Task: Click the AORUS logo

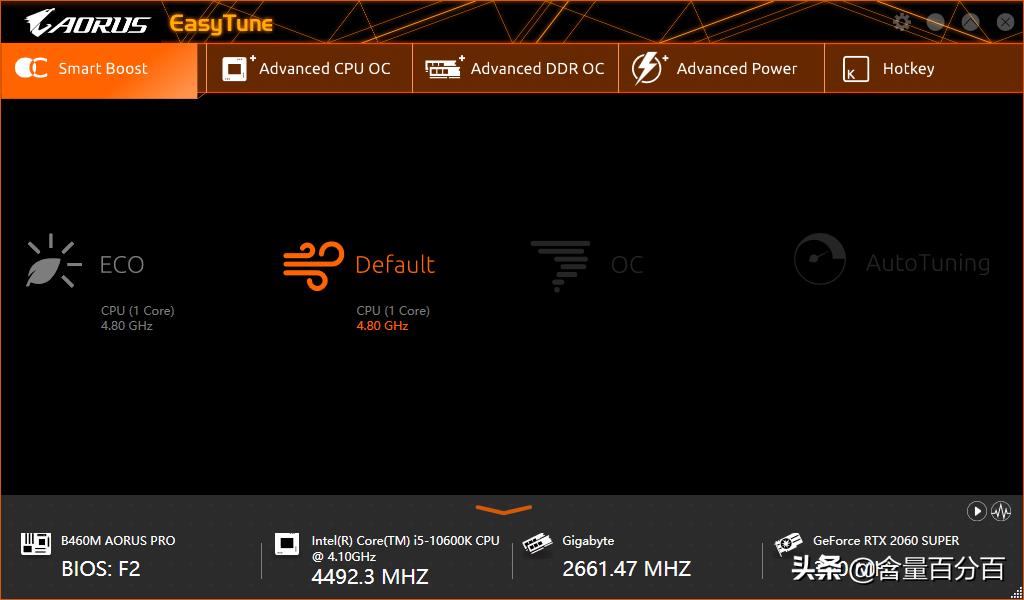Action: (88, 22)
